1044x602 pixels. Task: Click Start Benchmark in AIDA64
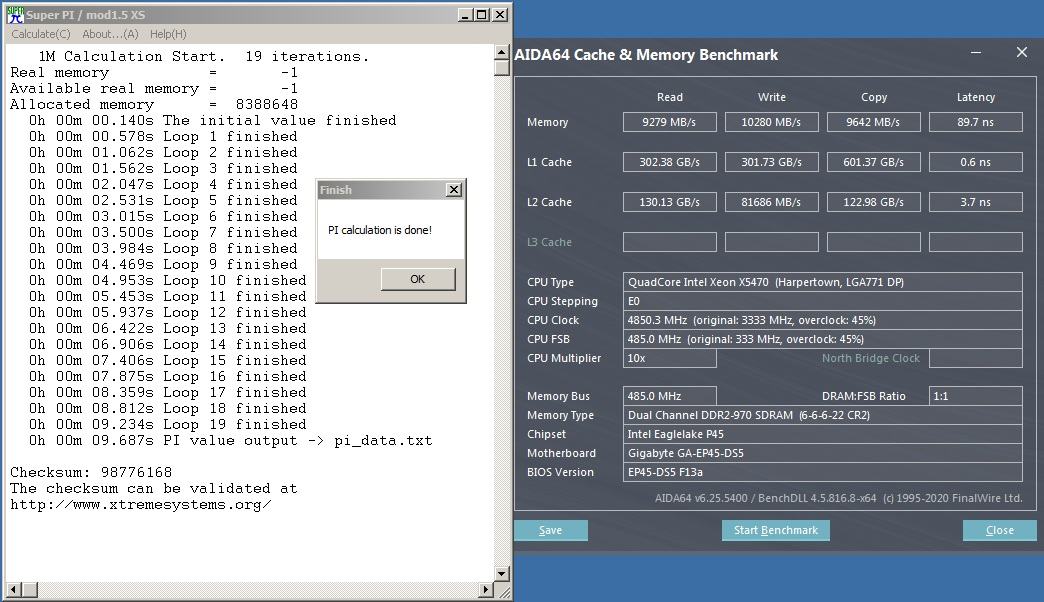pos(776,530)
